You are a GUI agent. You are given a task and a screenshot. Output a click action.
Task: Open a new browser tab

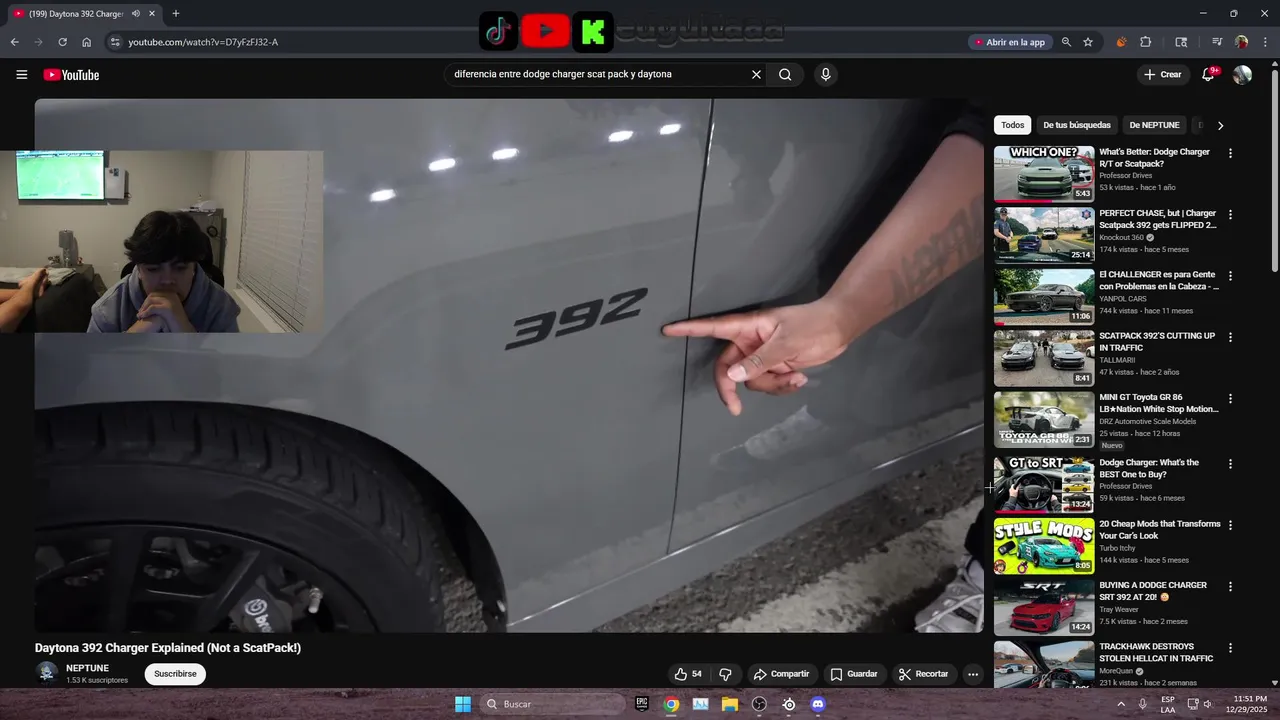coord(176,14)
